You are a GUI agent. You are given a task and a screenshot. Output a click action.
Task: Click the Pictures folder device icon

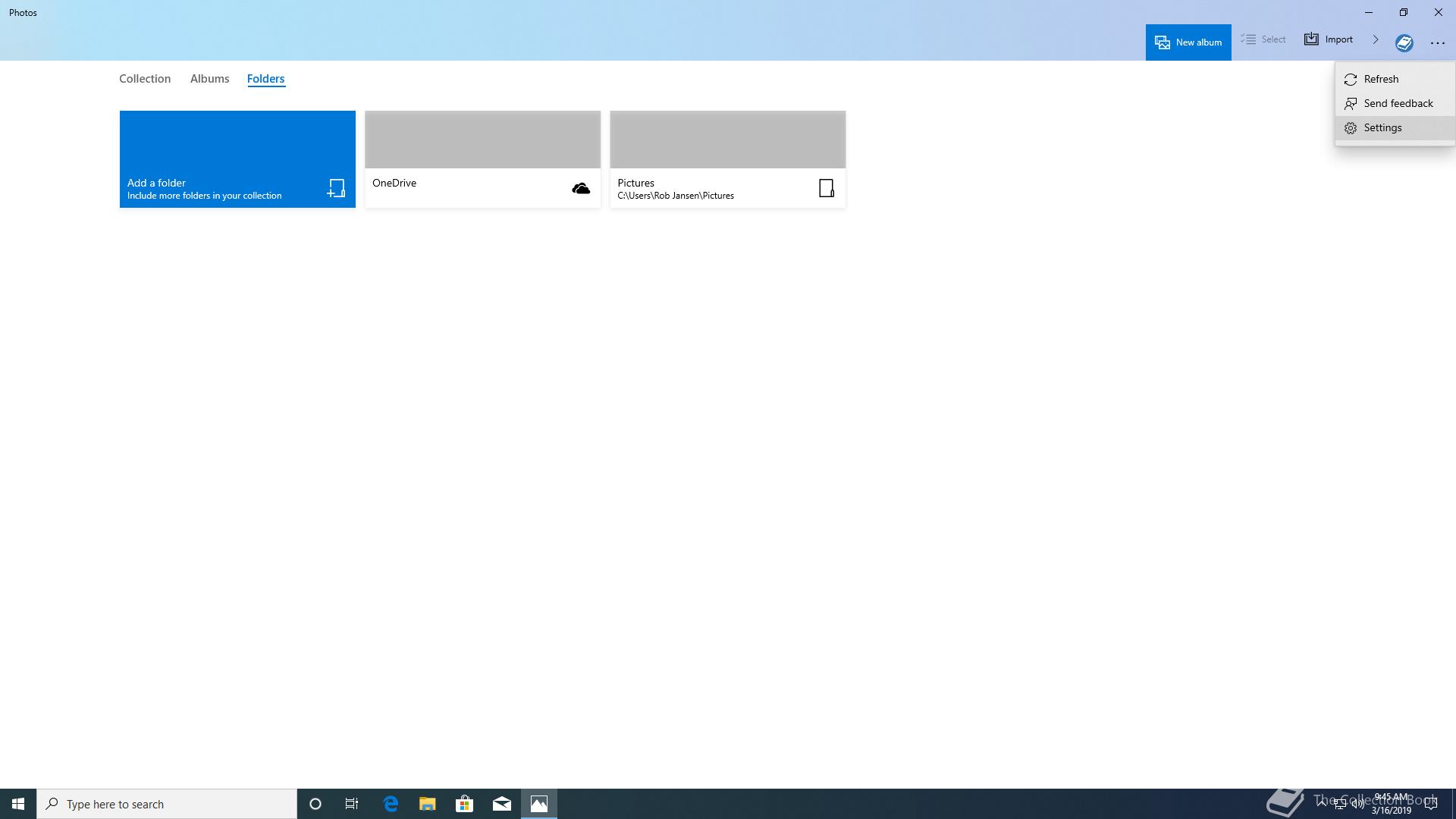pyautogui.click(x=827, y=188)
